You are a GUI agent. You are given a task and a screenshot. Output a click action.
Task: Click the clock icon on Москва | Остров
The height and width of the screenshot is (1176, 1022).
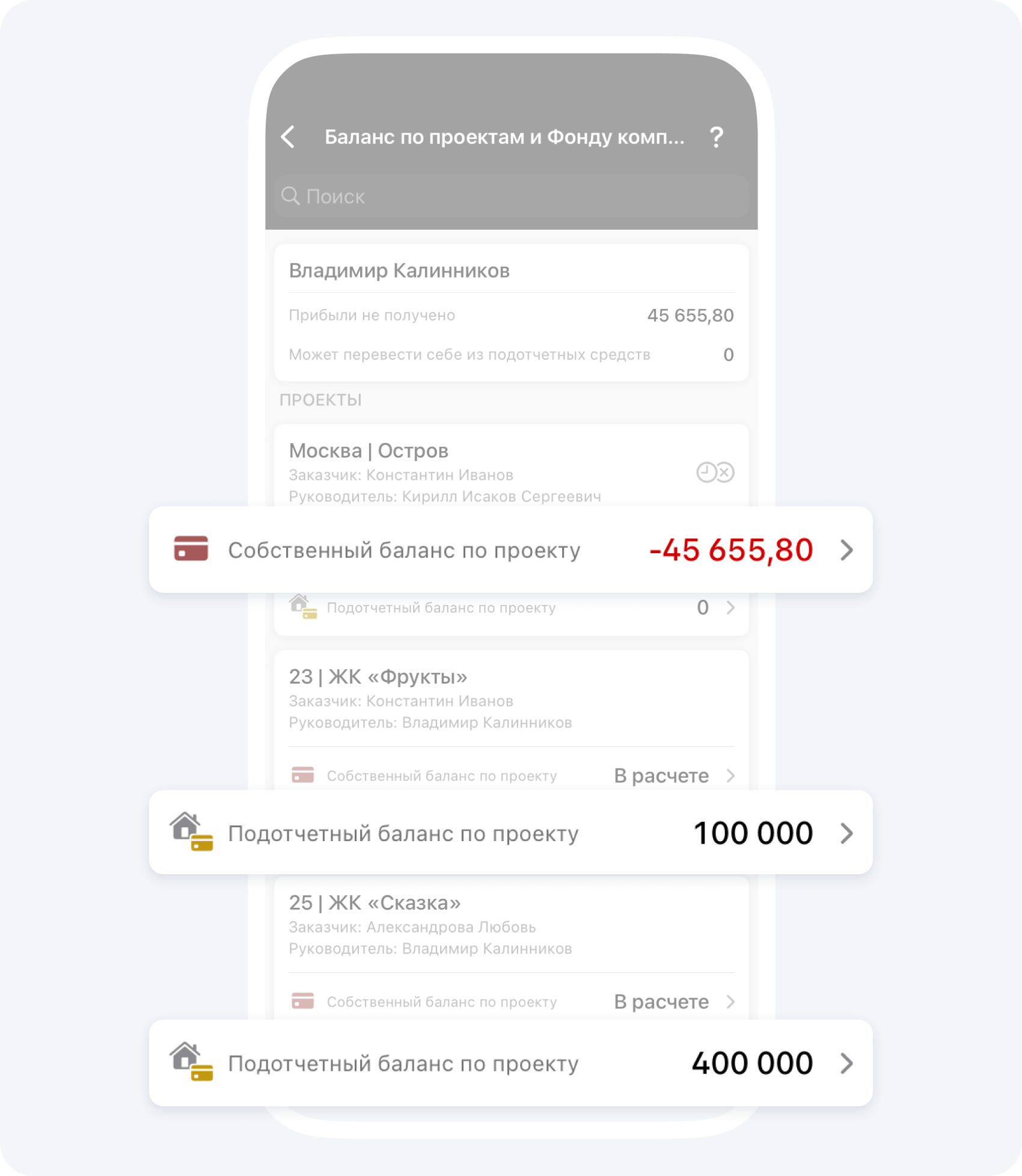(706, 473)
